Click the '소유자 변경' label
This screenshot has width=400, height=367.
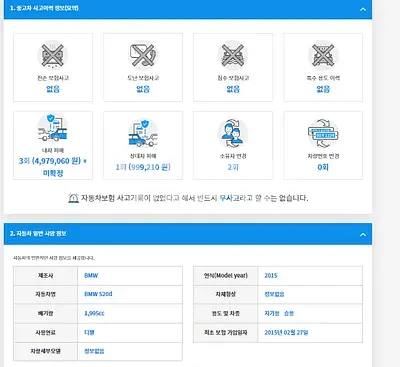pos(233,156)
